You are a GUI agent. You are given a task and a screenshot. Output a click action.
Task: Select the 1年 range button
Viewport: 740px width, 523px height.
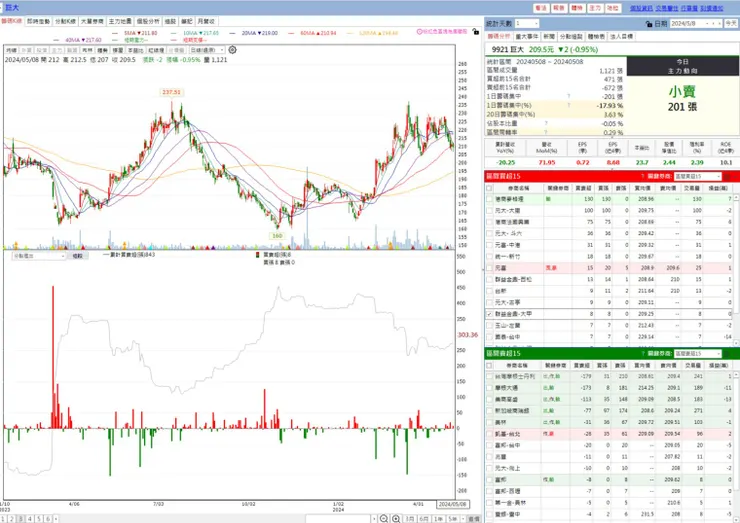click(x=438, y=519)
